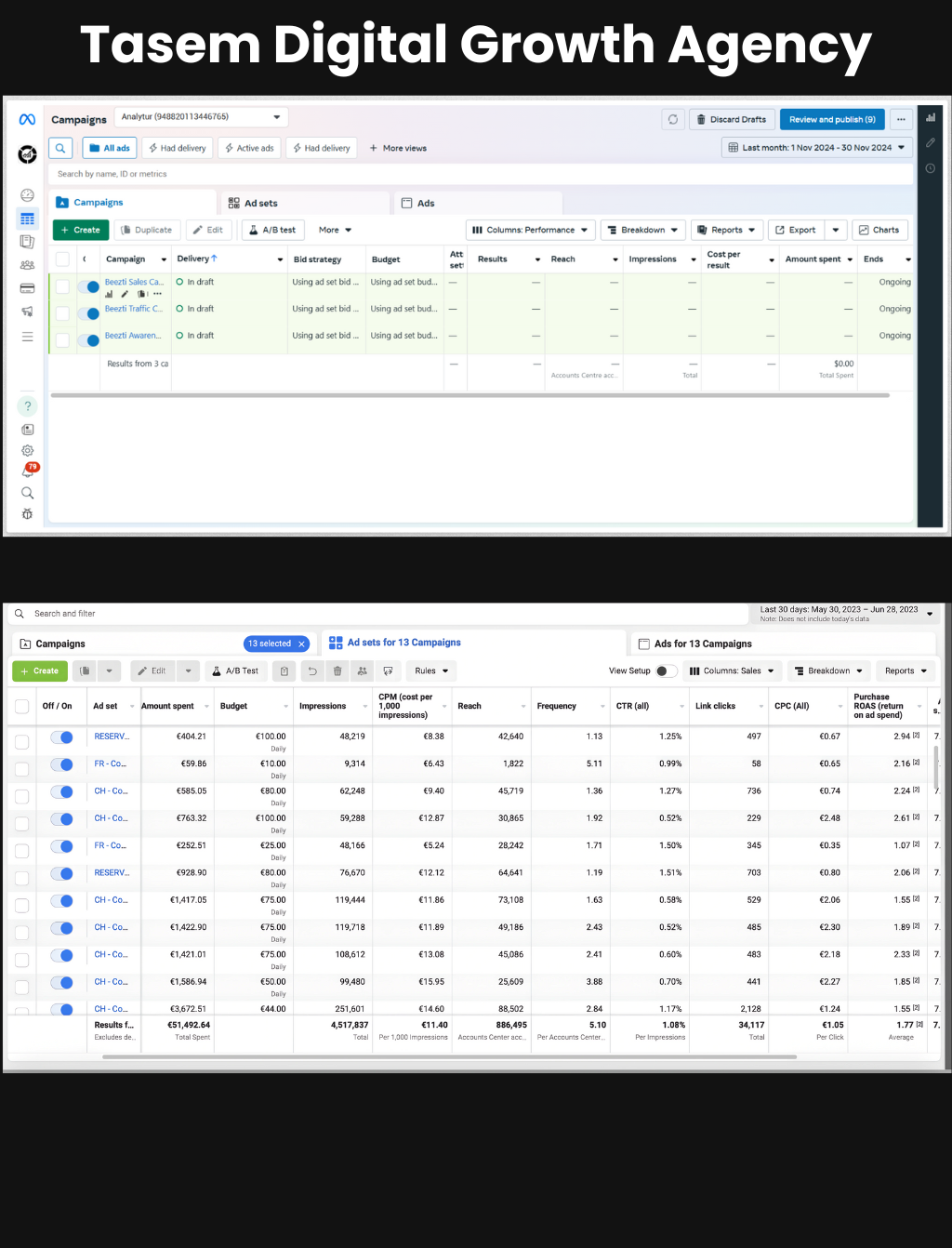This screenshot has width=952, height=1248.
Task: Open the Breakdown dropdown in the upper toolbar
Action: (642, 230)
